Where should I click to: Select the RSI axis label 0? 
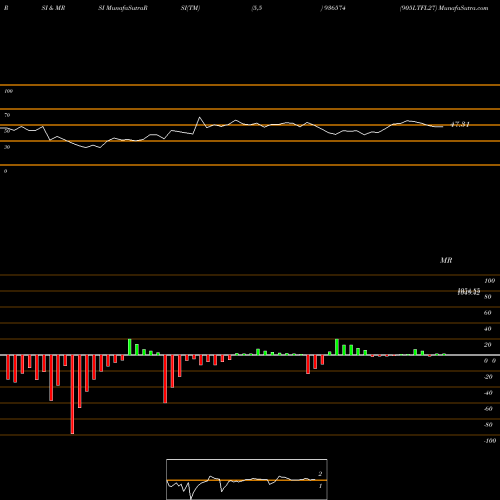[5, 171]
